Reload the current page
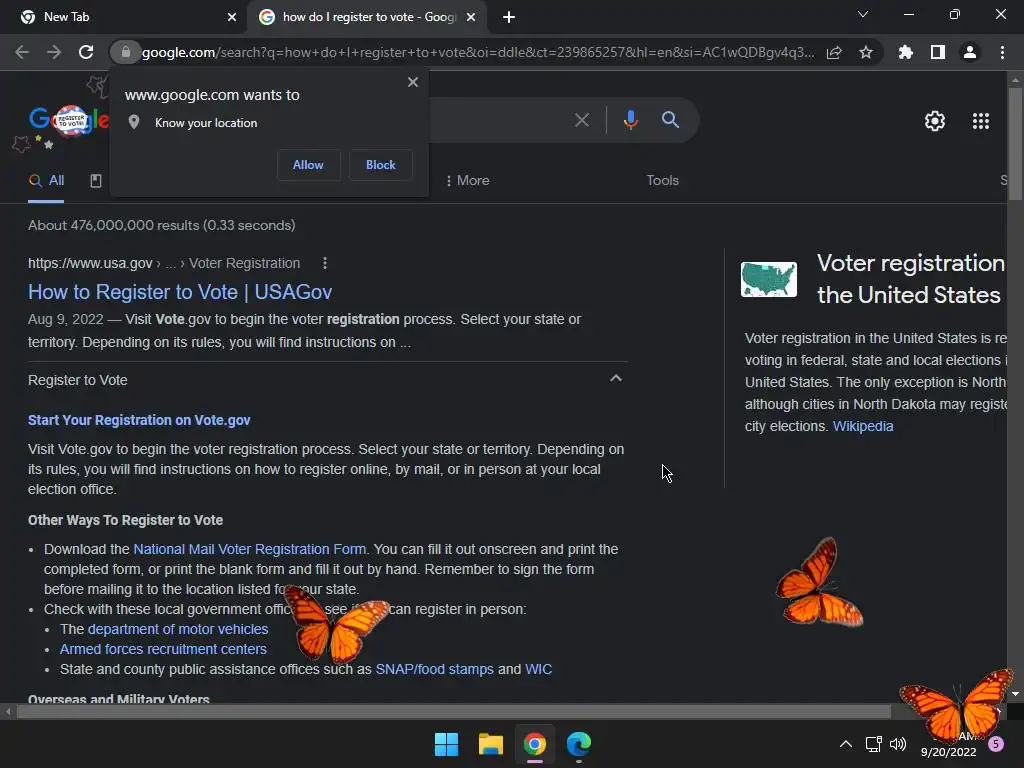Screen dimensions: 1024x768 point(86,52)
